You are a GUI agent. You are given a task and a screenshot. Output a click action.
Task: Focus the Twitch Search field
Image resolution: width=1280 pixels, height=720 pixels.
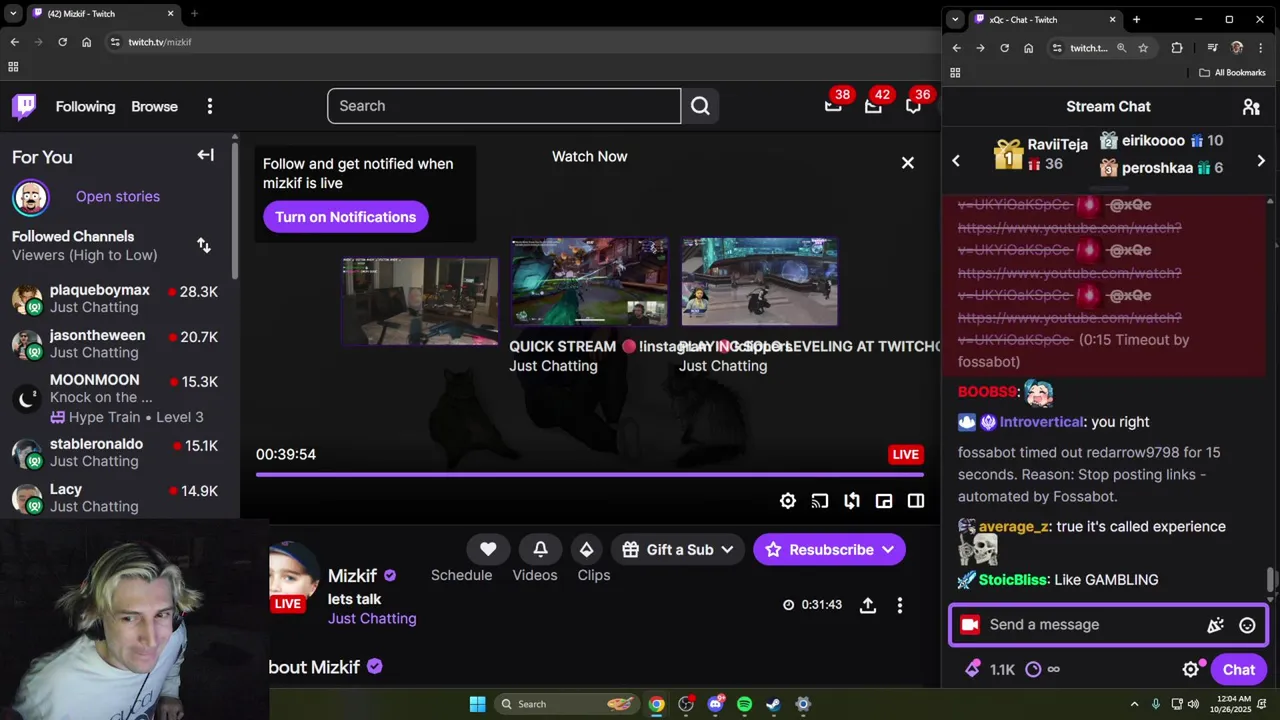click(504, 106)
